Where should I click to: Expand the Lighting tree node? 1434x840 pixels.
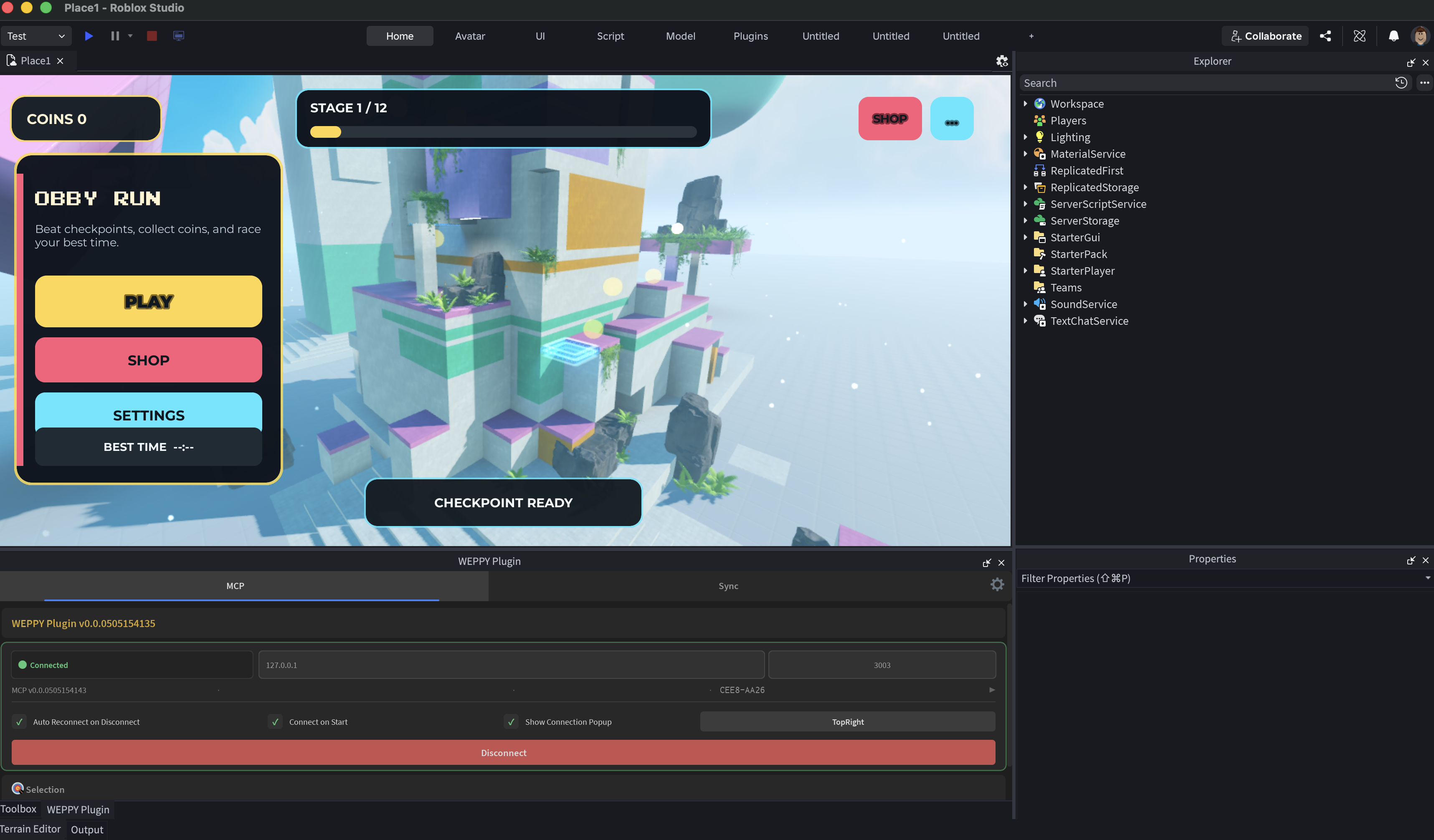(1025, 137)
